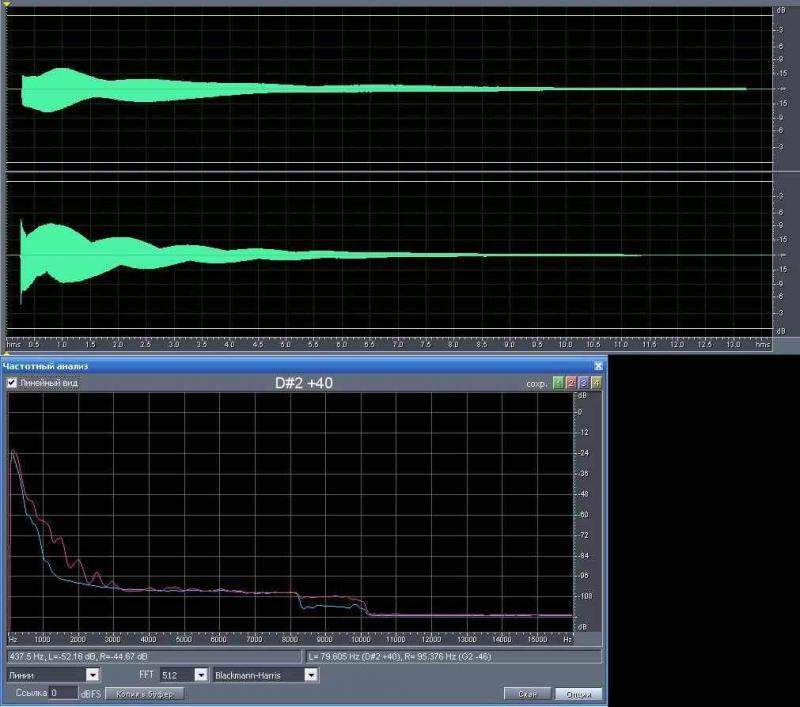Click the 10000 Hz label on spectrum axis
The height and width of the screenshot is (707, 800).
[x=360, y=639]
